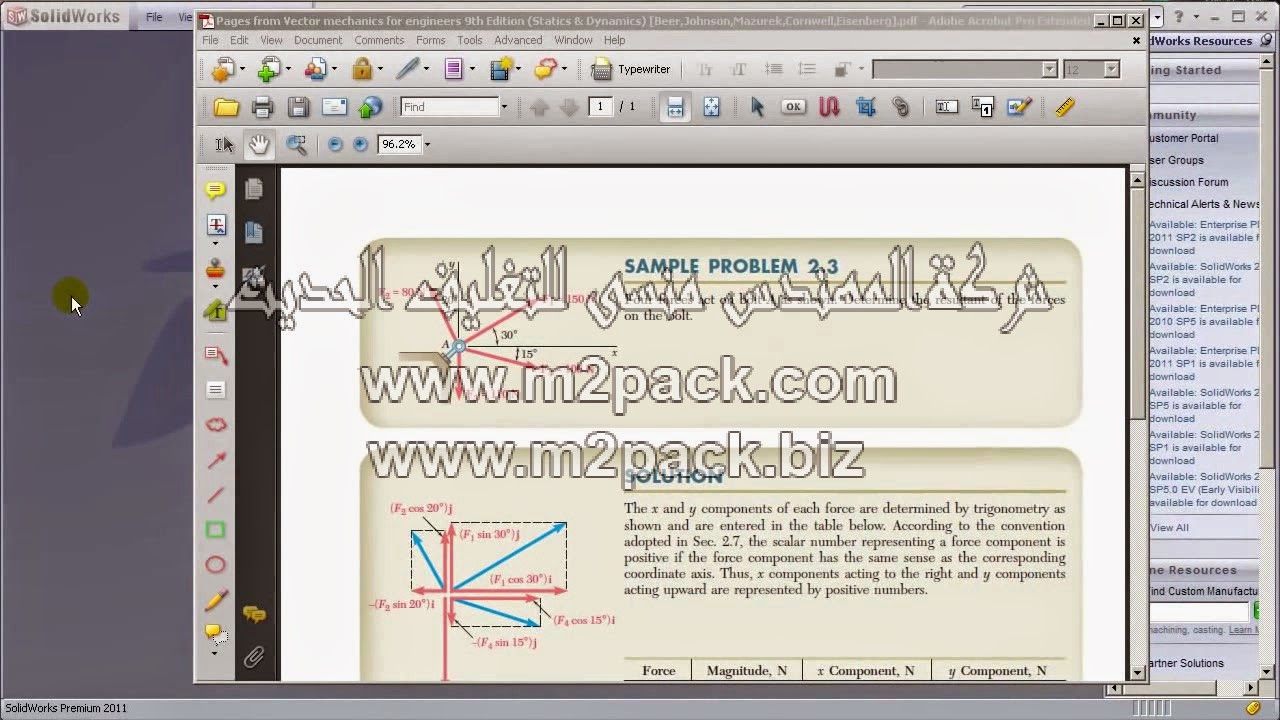Select the Sticky Note tool
This screenshot has height=720, width=1280.
tap(215, 190)
